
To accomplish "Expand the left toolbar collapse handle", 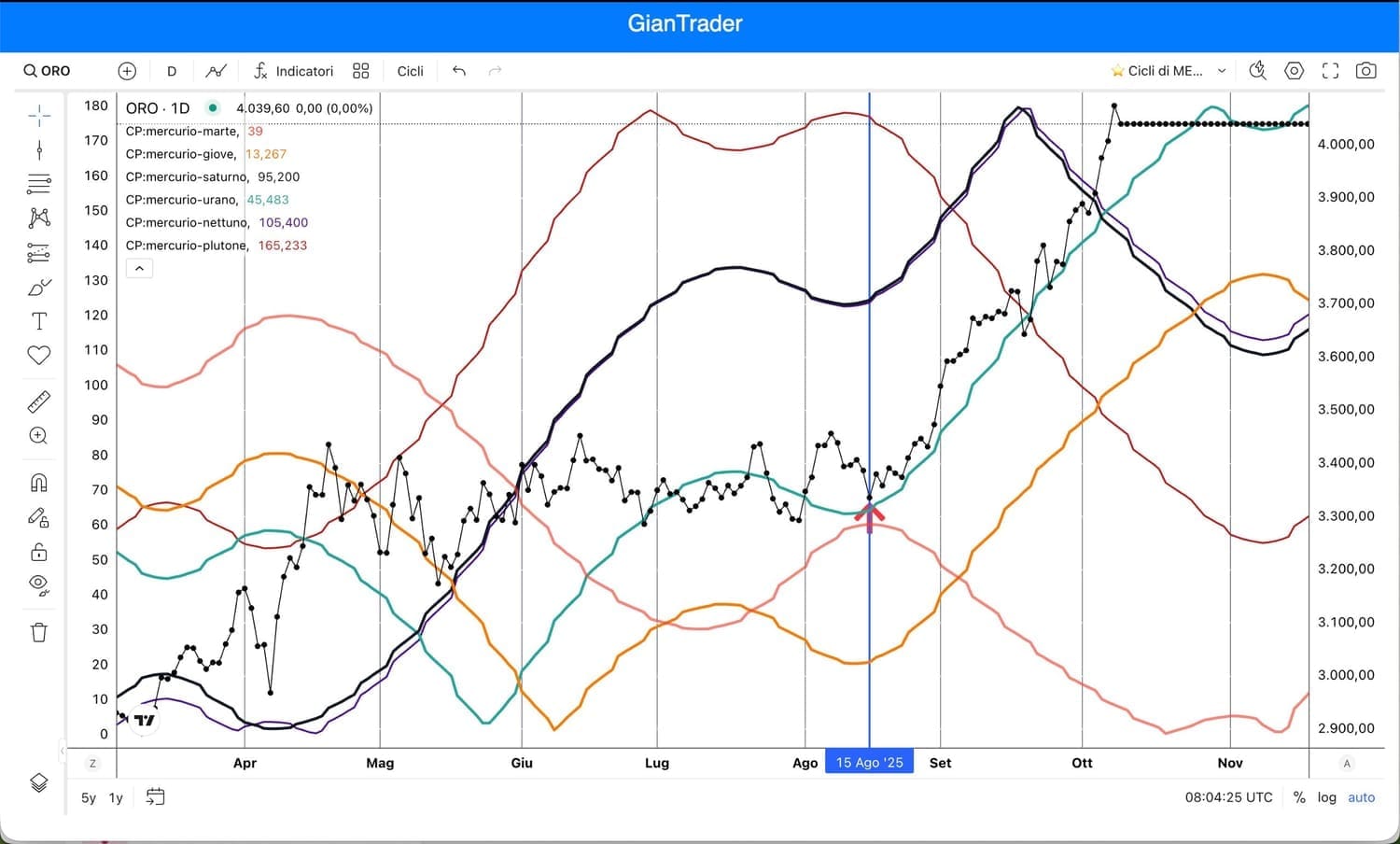I will (x=63, y=750).
